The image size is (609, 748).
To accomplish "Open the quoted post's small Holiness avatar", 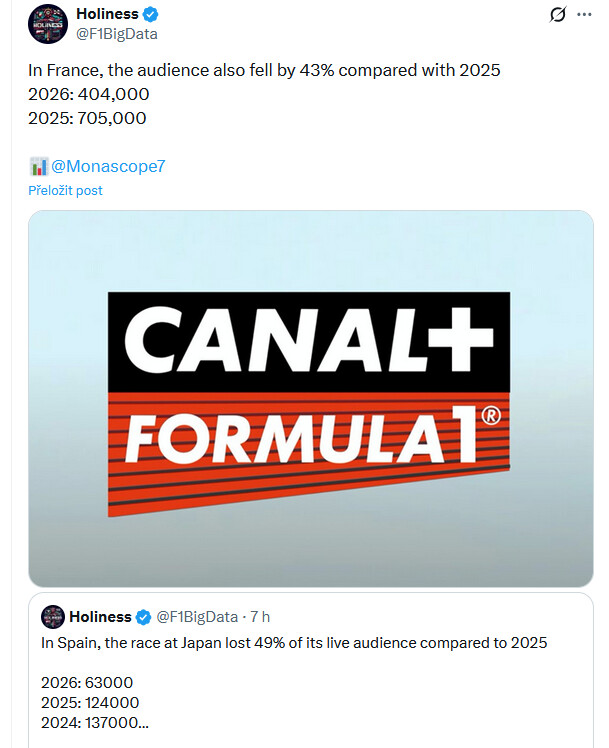I will click(53, 616).
